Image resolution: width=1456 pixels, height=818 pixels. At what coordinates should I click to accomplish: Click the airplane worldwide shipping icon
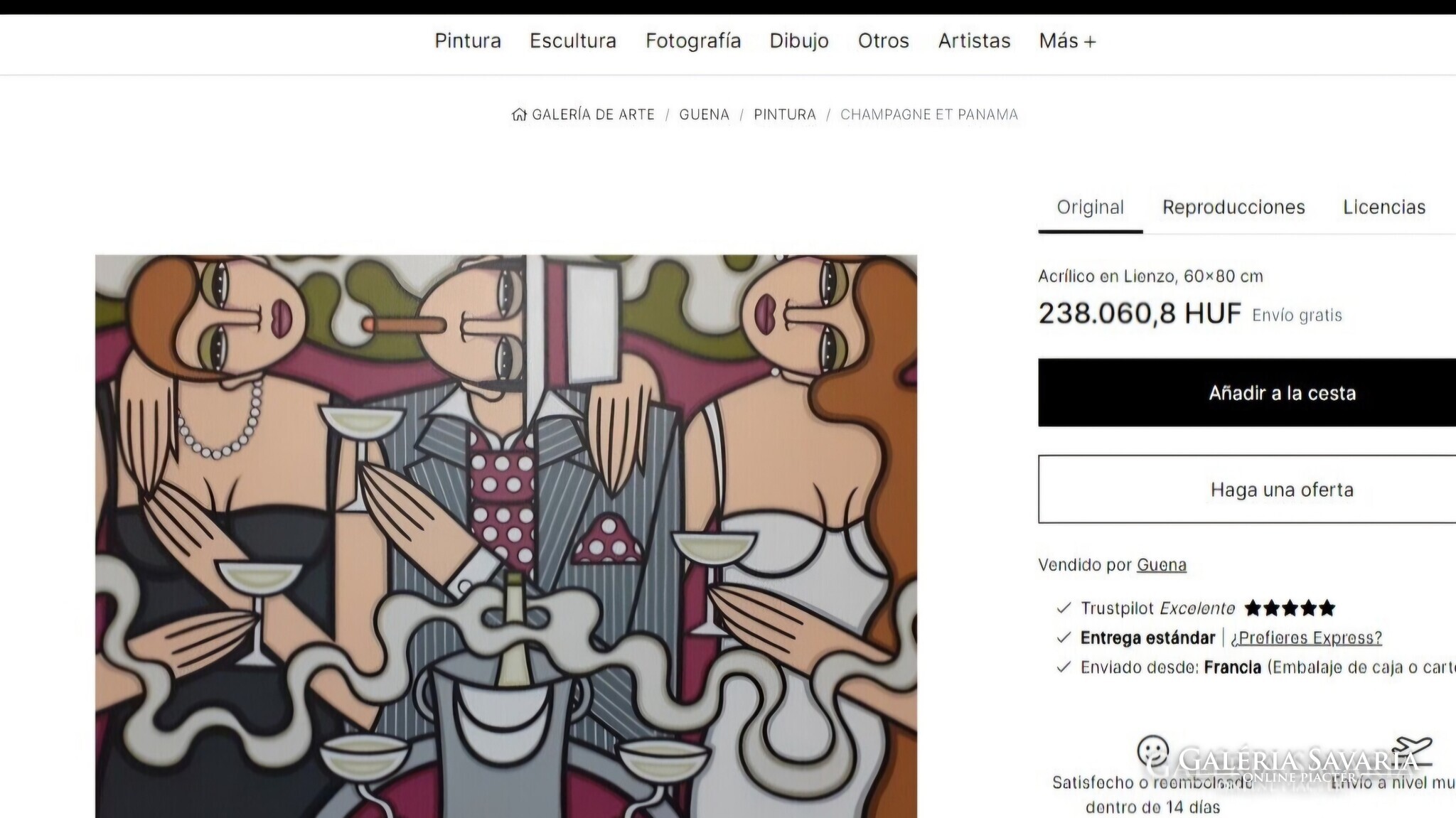pyautogui.click(x=1412, y=750)
